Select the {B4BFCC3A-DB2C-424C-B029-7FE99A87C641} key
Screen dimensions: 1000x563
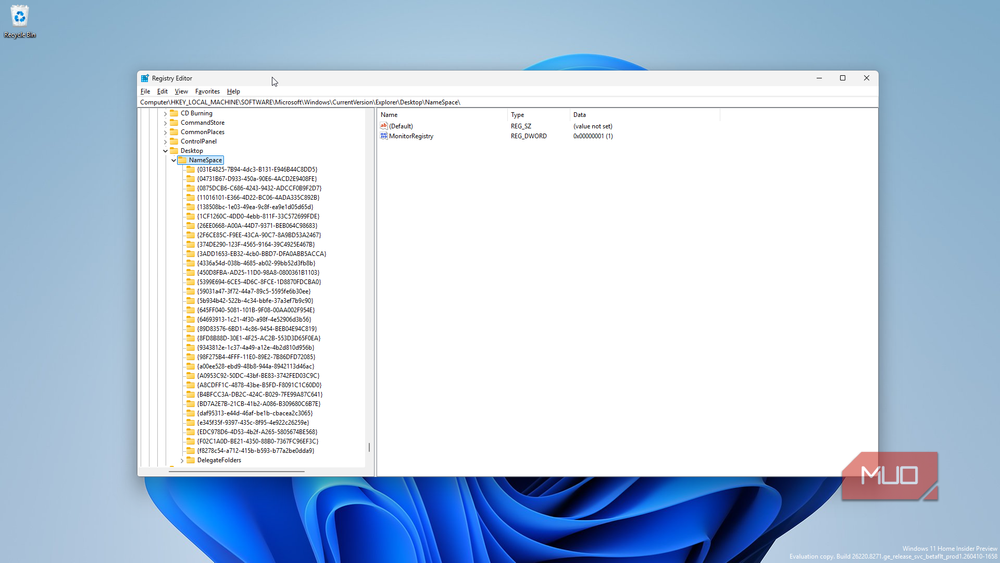tap(260, 394)
